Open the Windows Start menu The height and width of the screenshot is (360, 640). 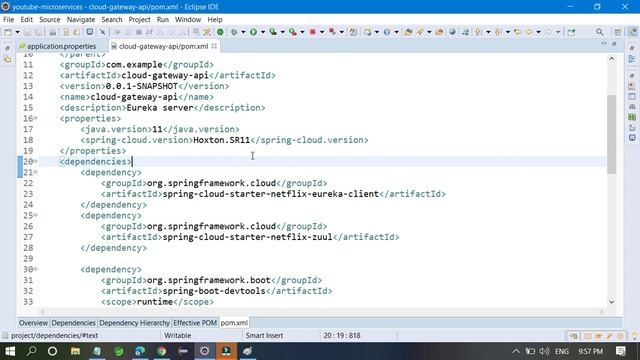click(x=10, y=351)
